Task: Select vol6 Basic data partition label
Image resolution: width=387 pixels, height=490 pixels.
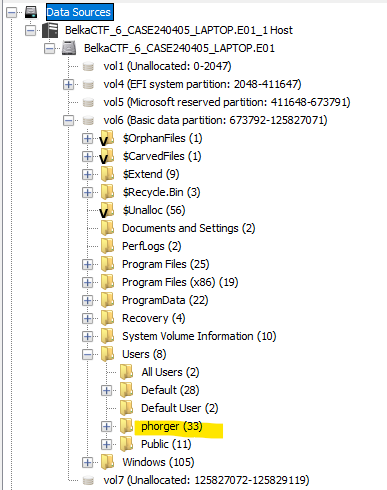Action: coord(215,120)
